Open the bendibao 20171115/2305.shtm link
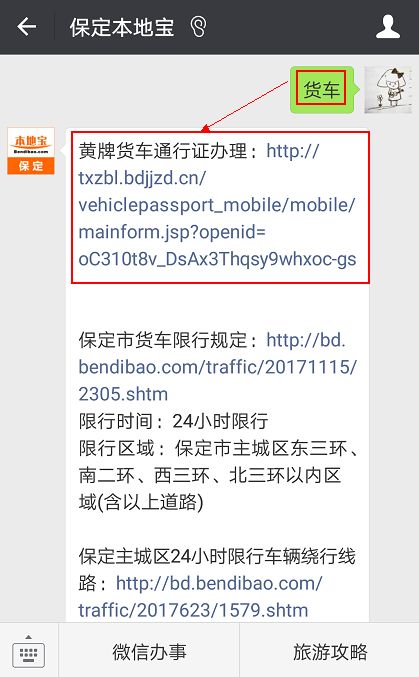The height and width of the screenshot is (677, 419). [217, 367]
